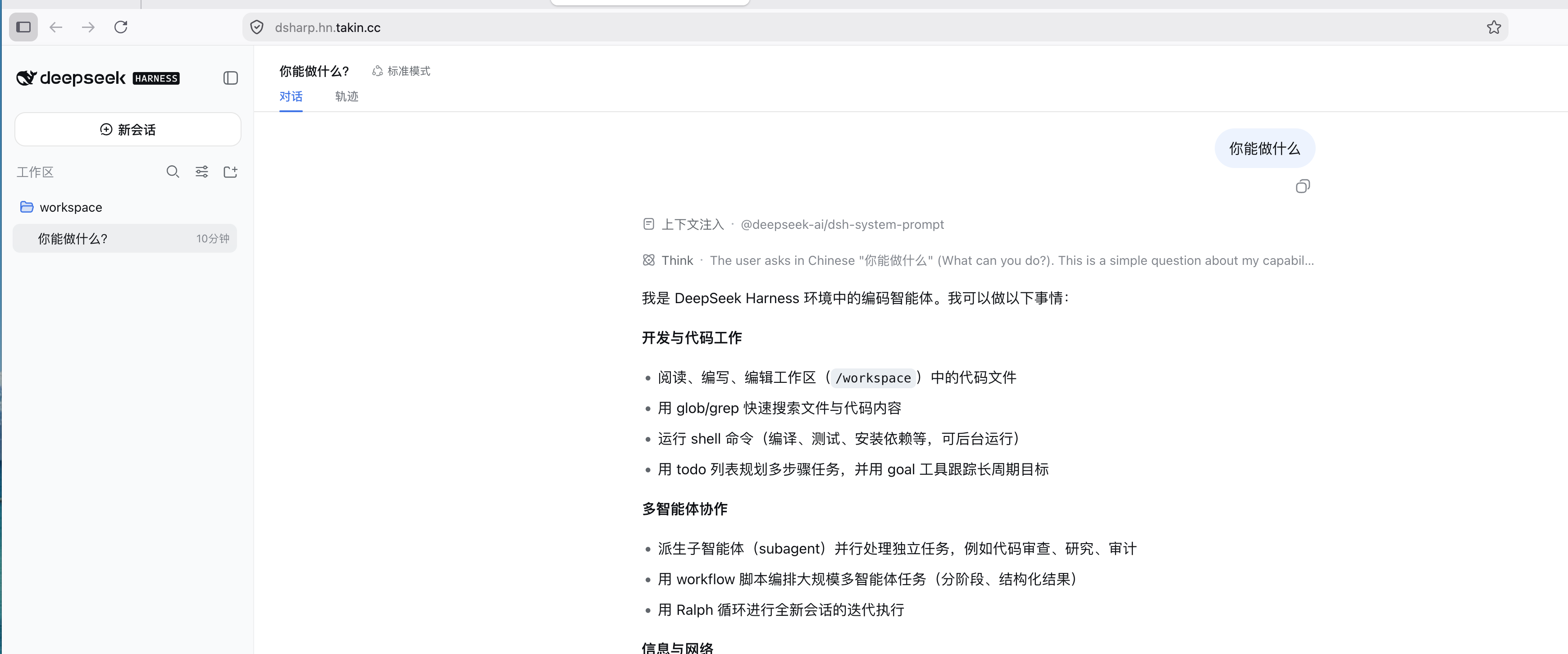Open workspace filter settings sliders icon
This screenshot has height=654, width=1568.
[201, 172]
